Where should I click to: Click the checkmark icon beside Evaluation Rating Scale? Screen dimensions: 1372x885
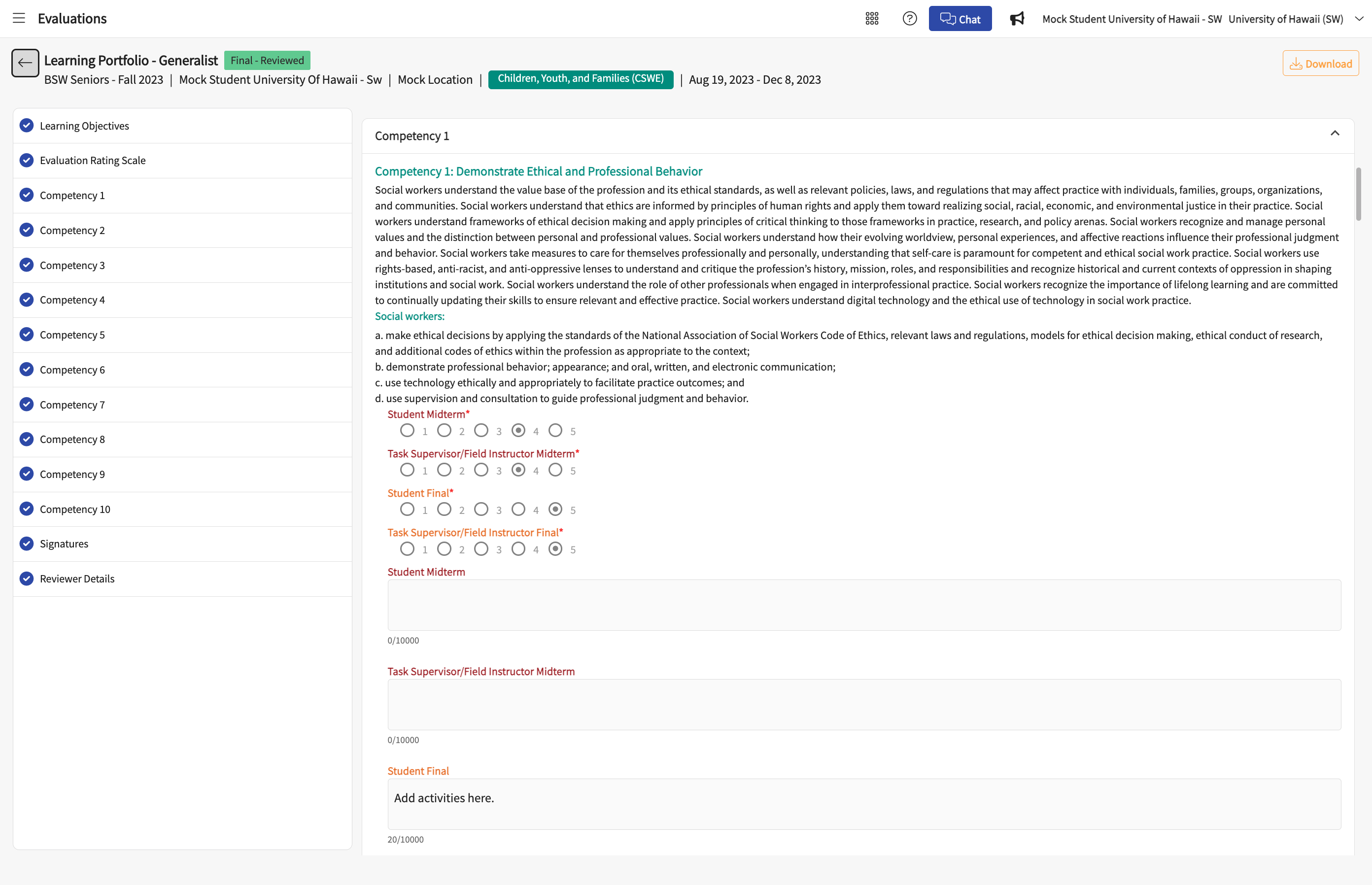[x=27, y=160]
